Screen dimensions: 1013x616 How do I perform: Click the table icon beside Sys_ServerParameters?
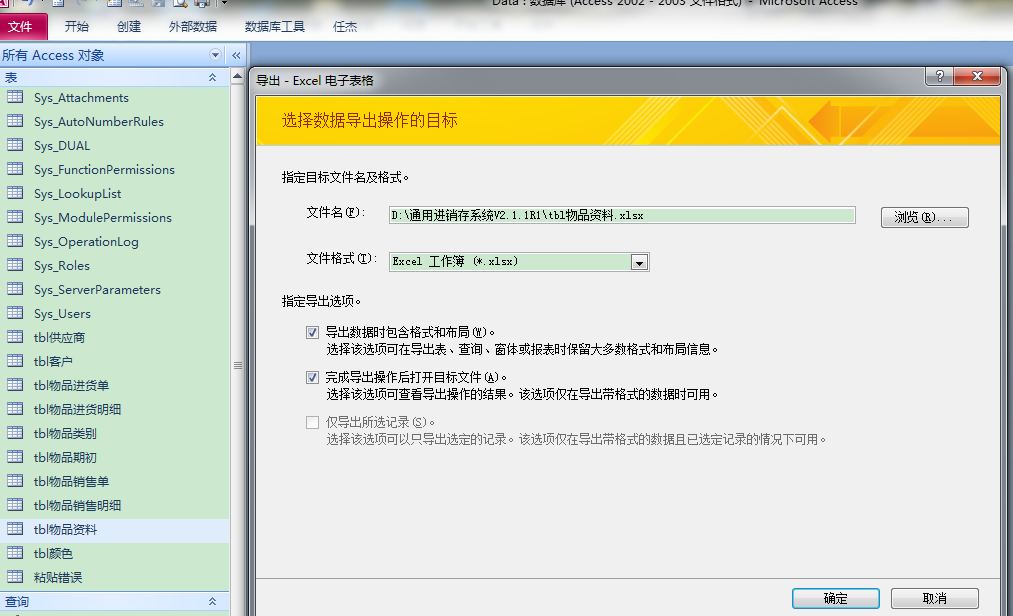pyautogui.click(x=15, y=288)
